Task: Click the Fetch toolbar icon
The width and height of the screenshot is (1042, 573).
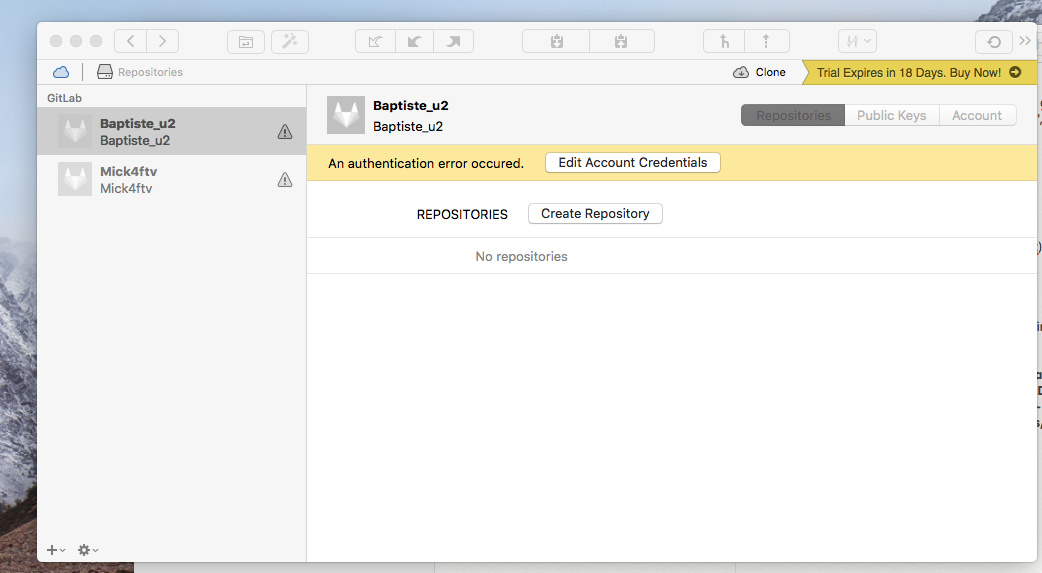Action: pos(375,42)
